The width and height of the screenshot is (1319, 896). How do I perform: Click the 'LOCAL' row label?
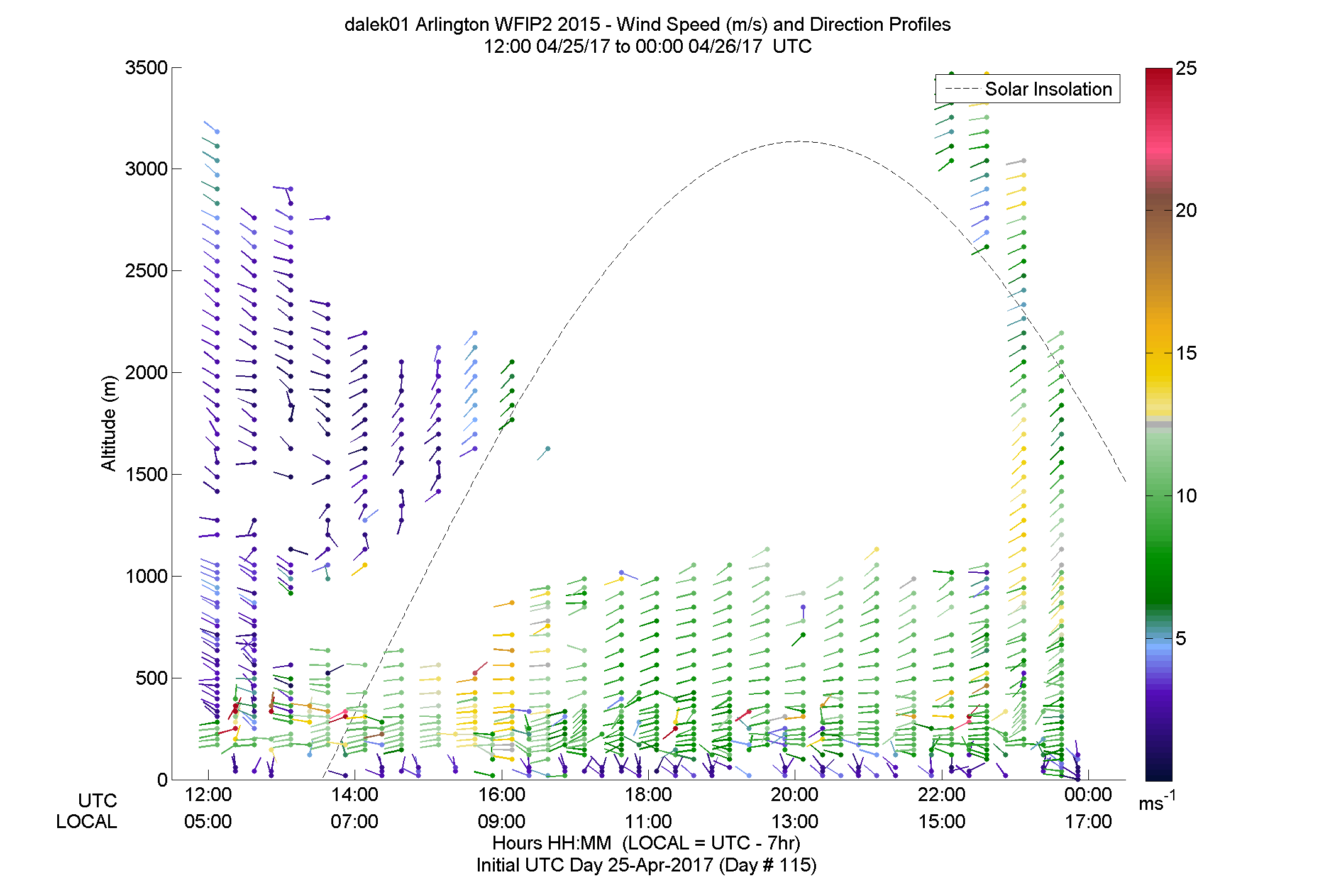(x=87, y=822)
